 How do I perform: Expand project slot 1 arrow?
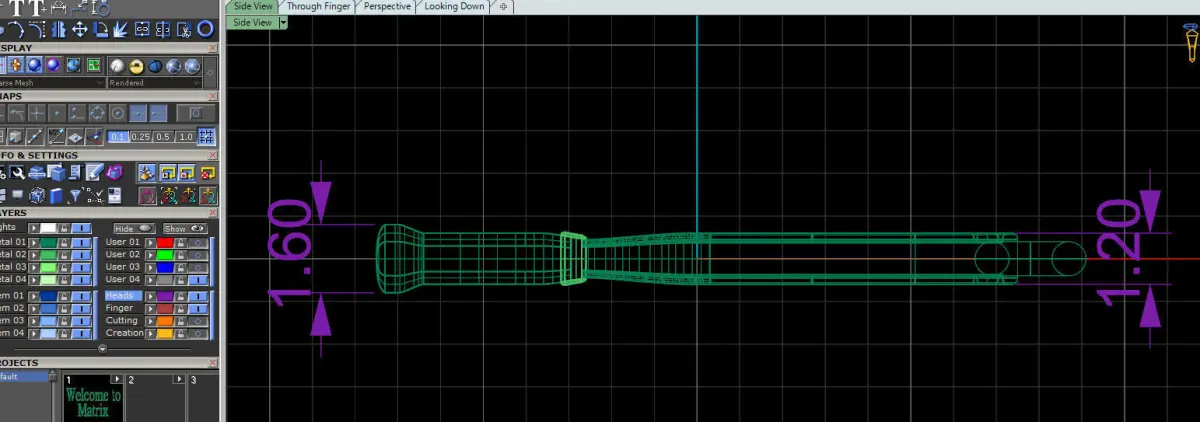(x=117, y=379)
